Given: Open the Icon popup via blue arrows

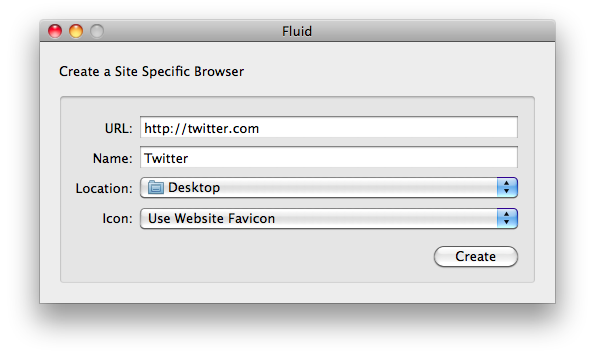Looking at the screenshot, I should [507, 218].
